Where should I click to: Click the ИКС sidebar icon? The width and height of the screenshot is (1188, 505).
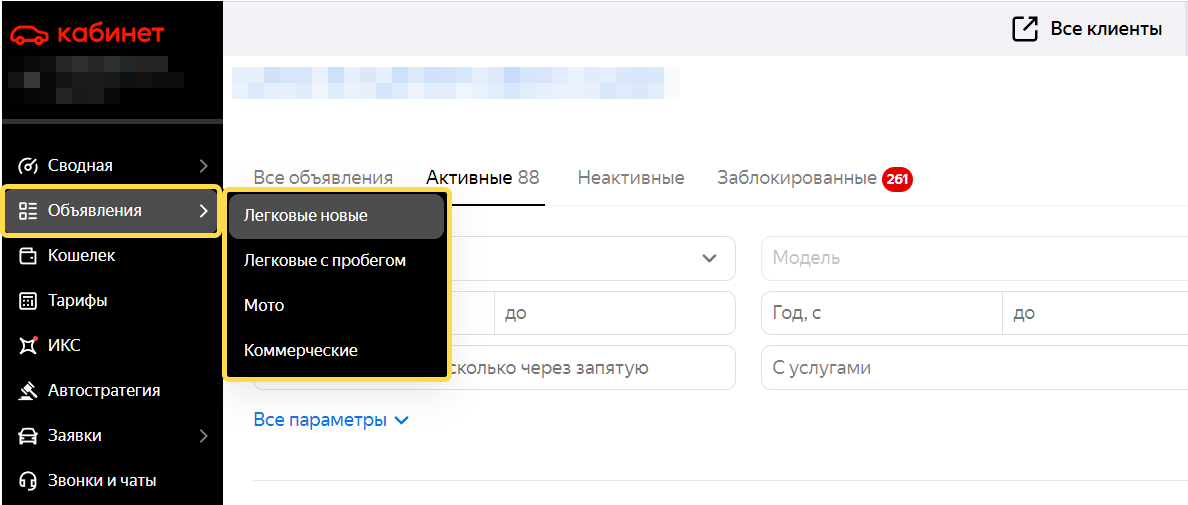(28, 346)
